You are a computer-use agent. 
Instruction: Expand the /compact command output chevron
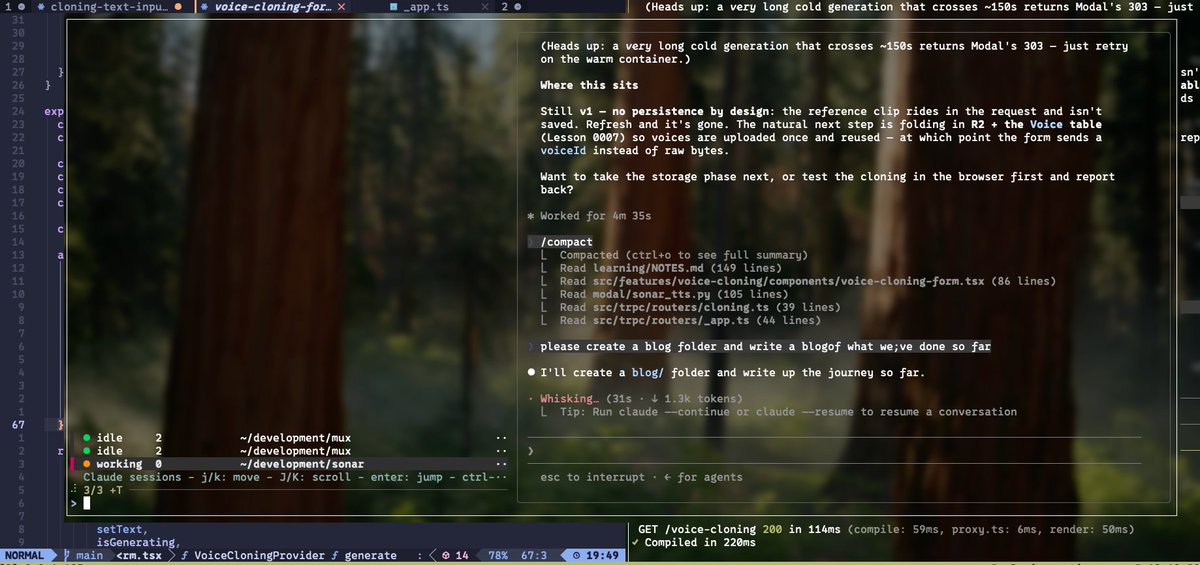pos(531,242)
